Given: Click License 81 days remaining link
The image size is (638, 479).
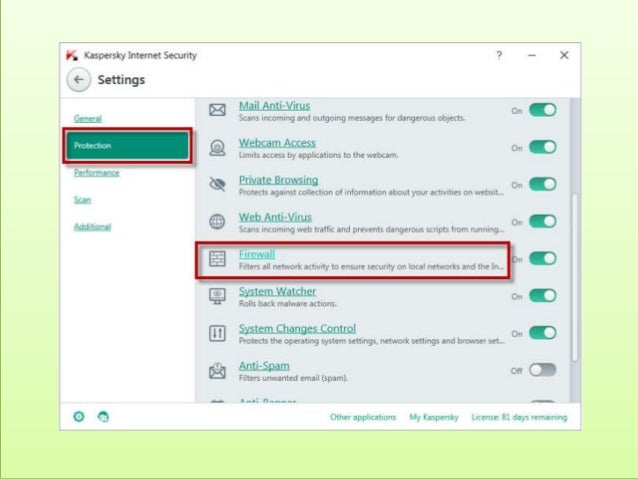Looking at the screenshot, I should coord(519,417).
